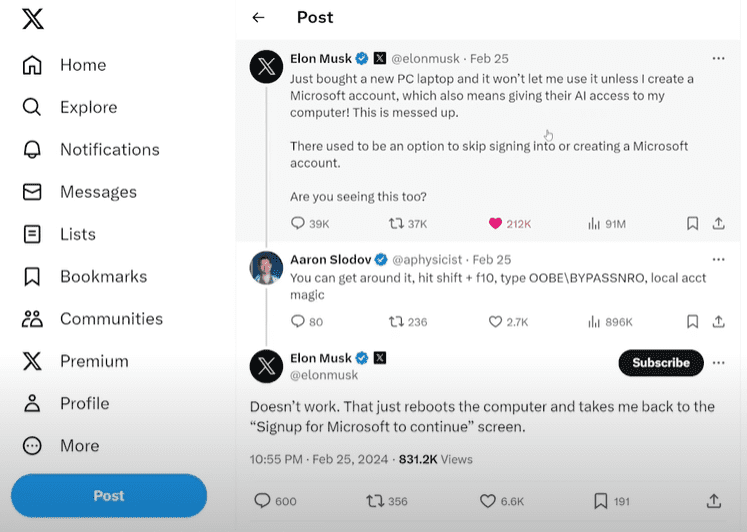The image size is (747, 532).
Task: Repost the main post with 356 reposts
Action: 375,500
